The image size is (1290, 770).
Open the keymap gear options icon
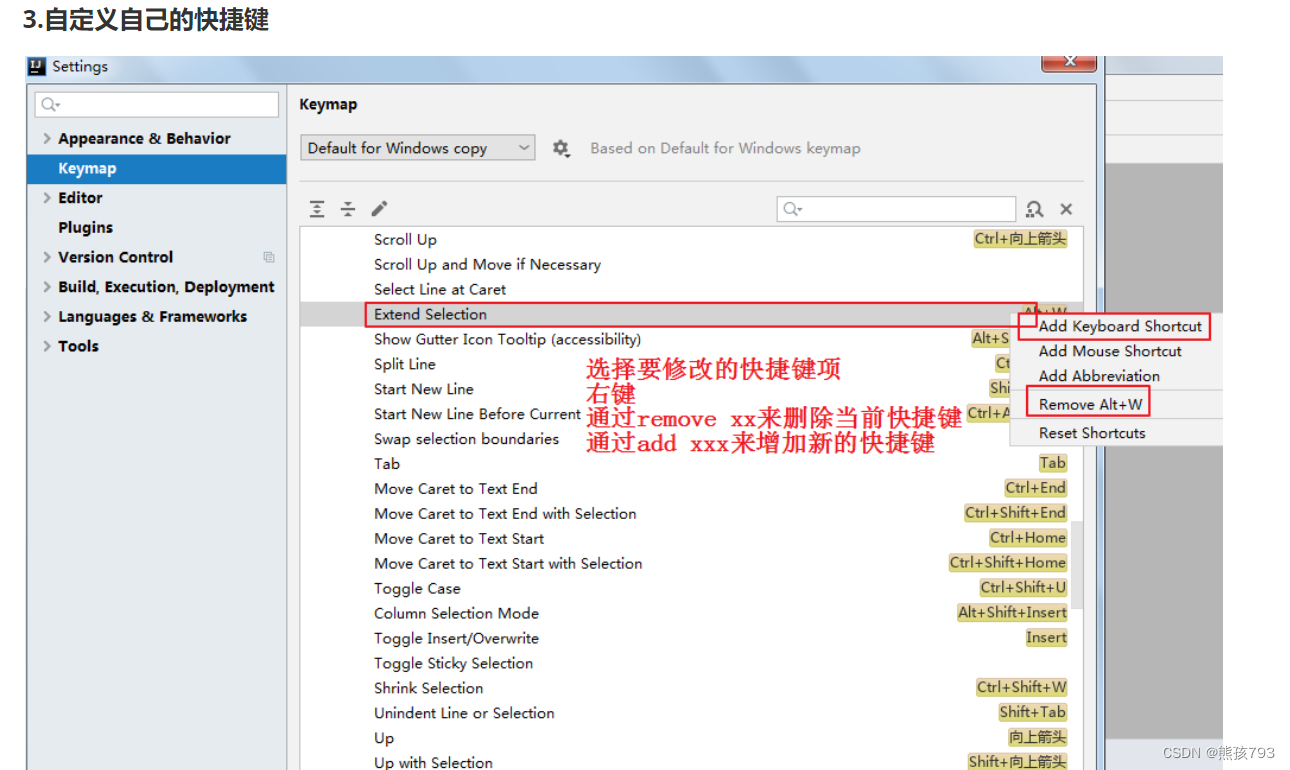(x=561, y=148)
